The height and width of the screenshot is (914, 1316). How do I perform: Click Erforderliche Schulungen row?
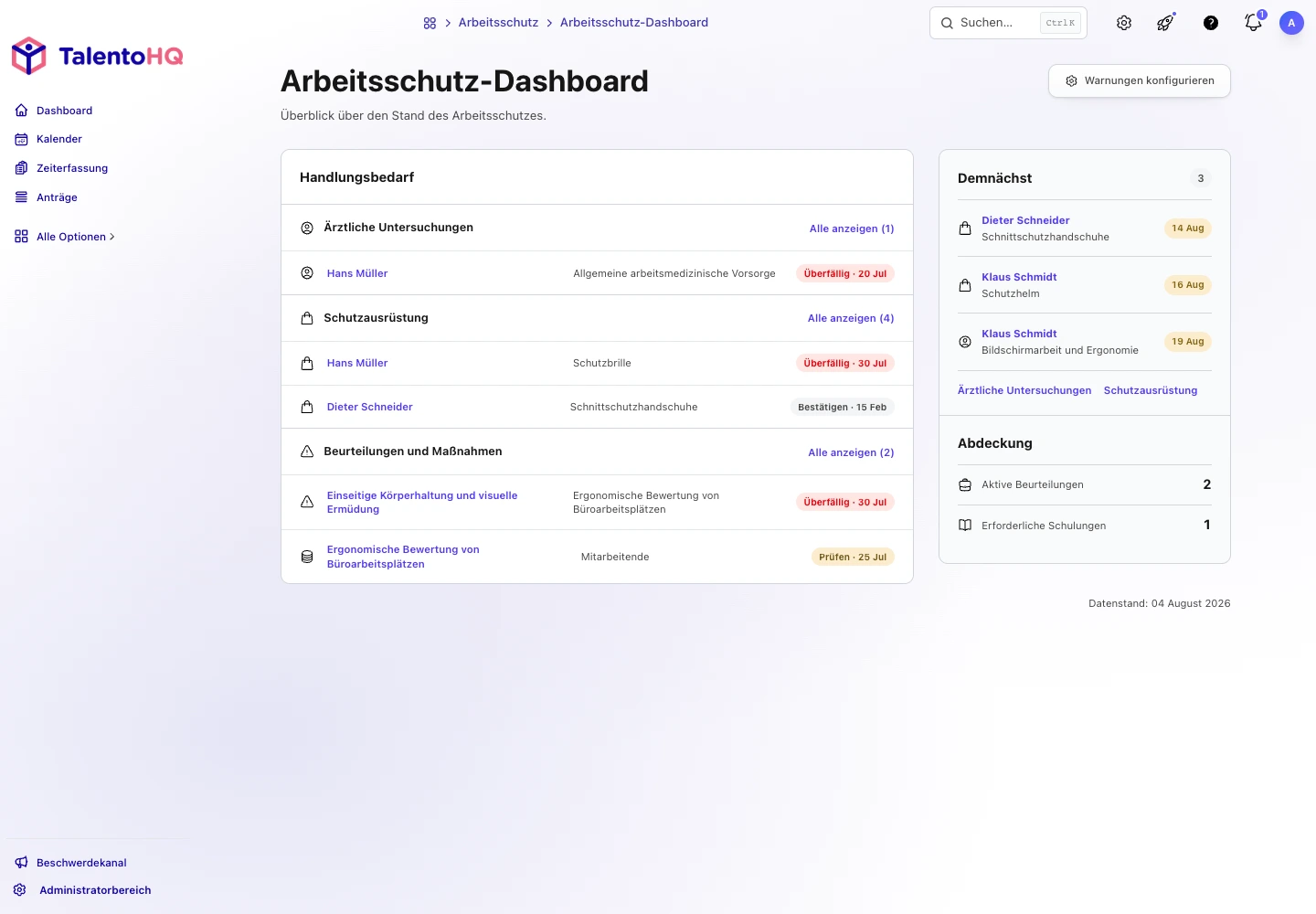pyautogui.click(x=1085, y=526)
